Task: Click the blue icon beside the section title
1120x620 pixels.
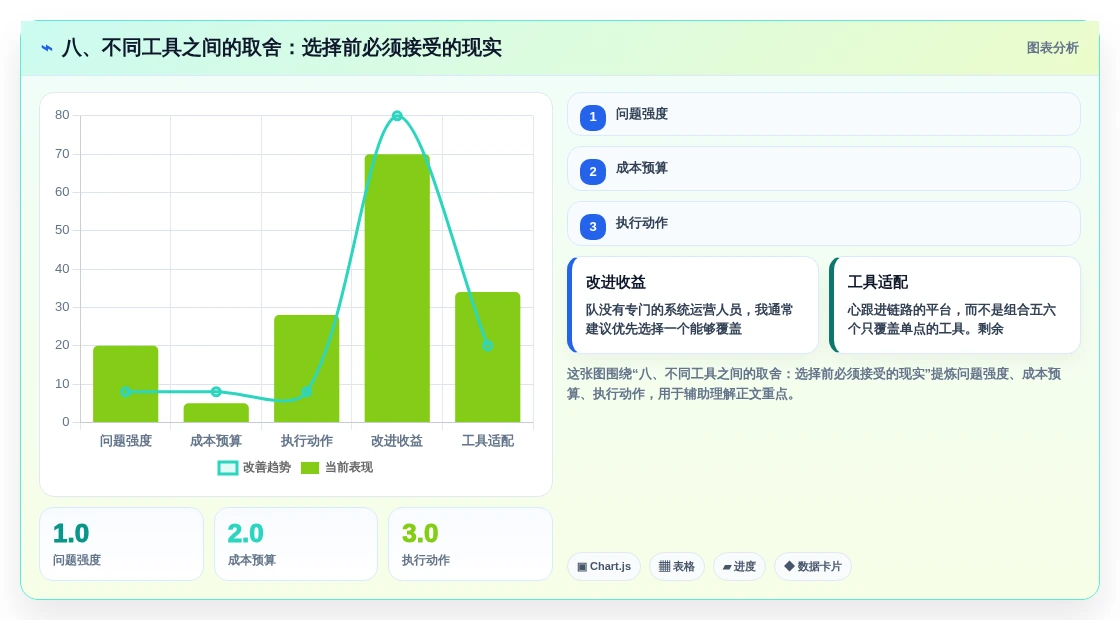Action: coord(47,48)
